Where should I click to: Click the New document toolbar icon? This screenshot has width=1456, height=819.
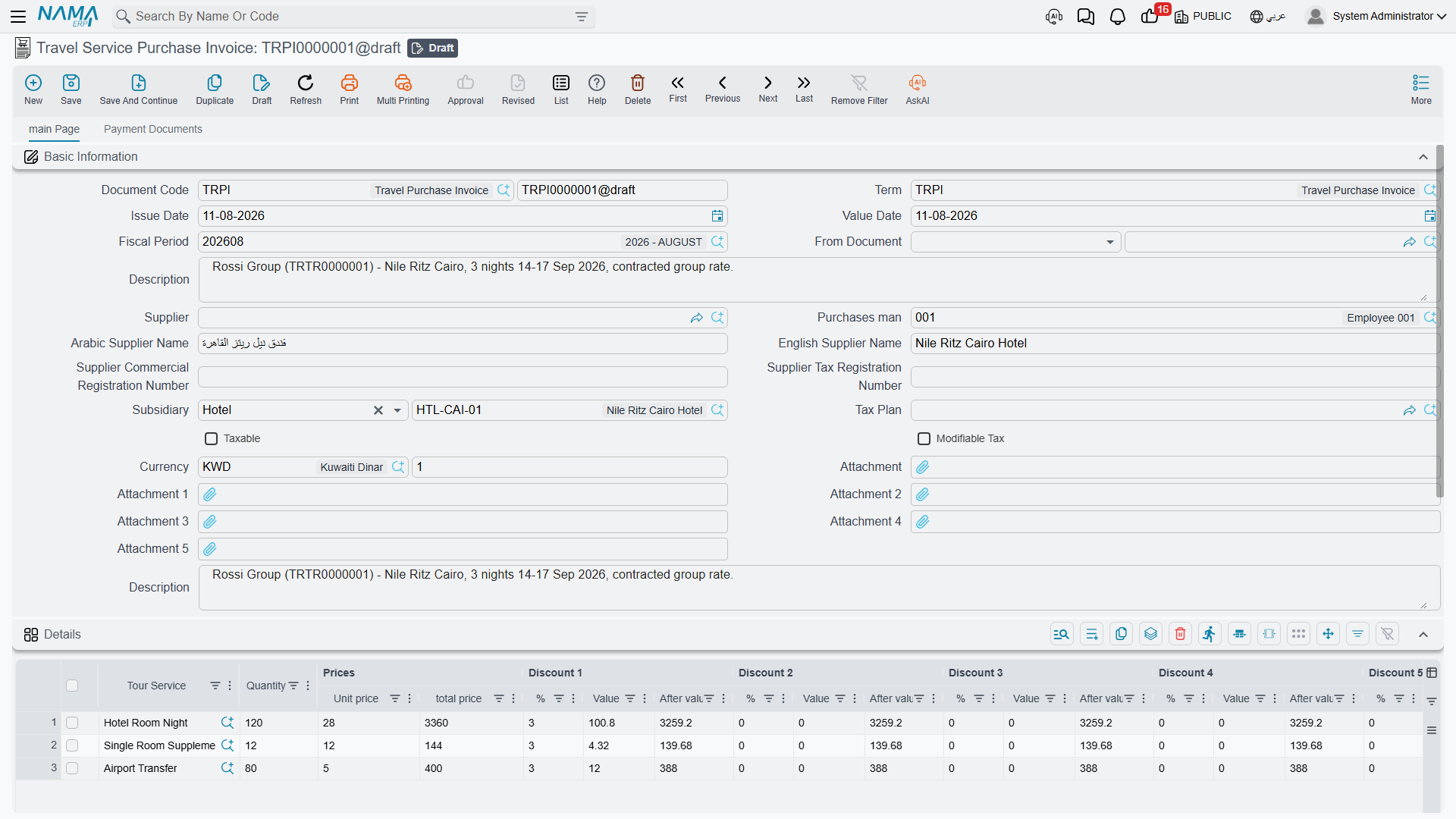(x=33, y=89)
